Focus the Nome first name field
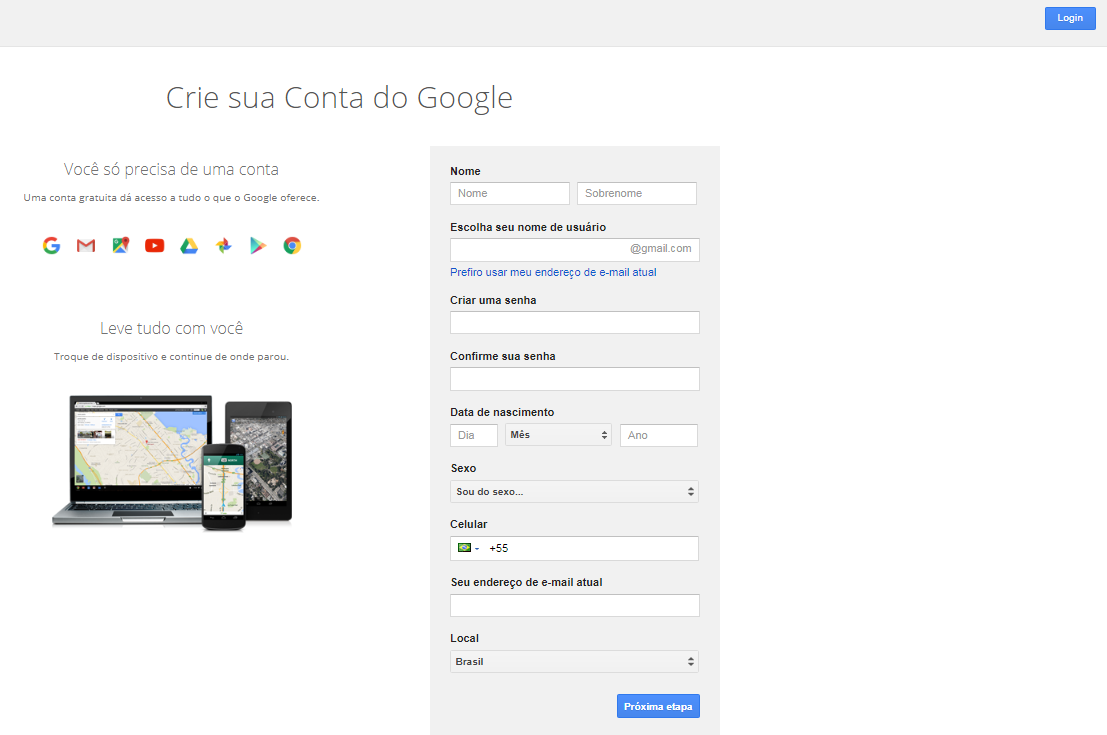 (x=510, y=193)
